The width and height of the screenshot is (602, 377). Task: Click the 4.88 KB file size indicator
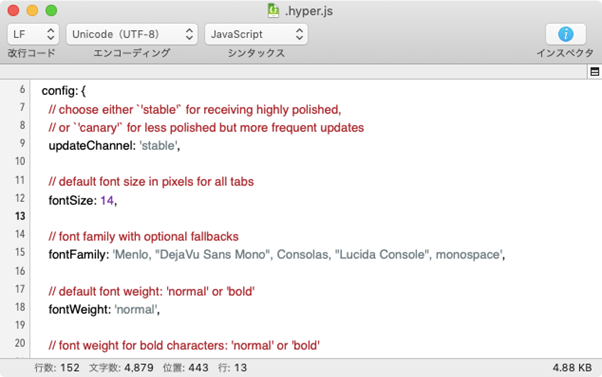572,368
